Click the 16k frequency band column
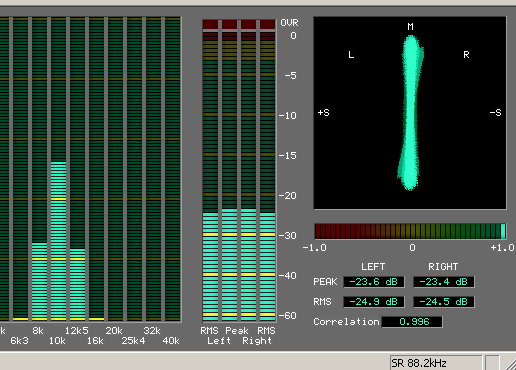516x370 pixels. coord(97,169)
